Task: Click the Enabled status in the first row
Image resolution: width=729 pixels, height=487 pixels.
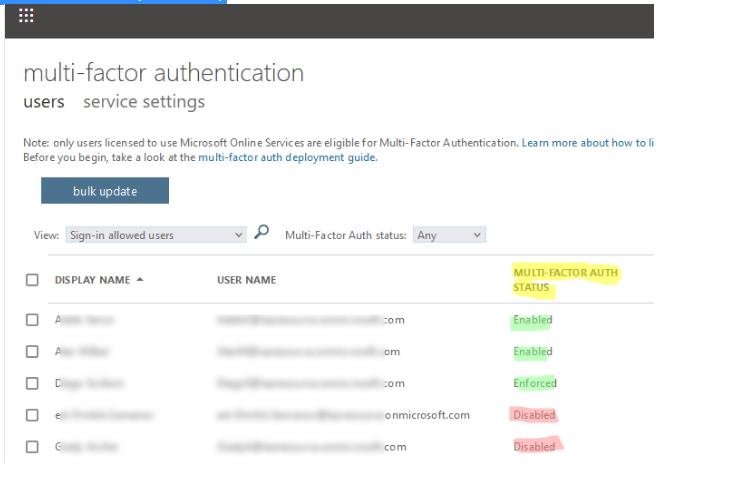Action: pos(533,320)
